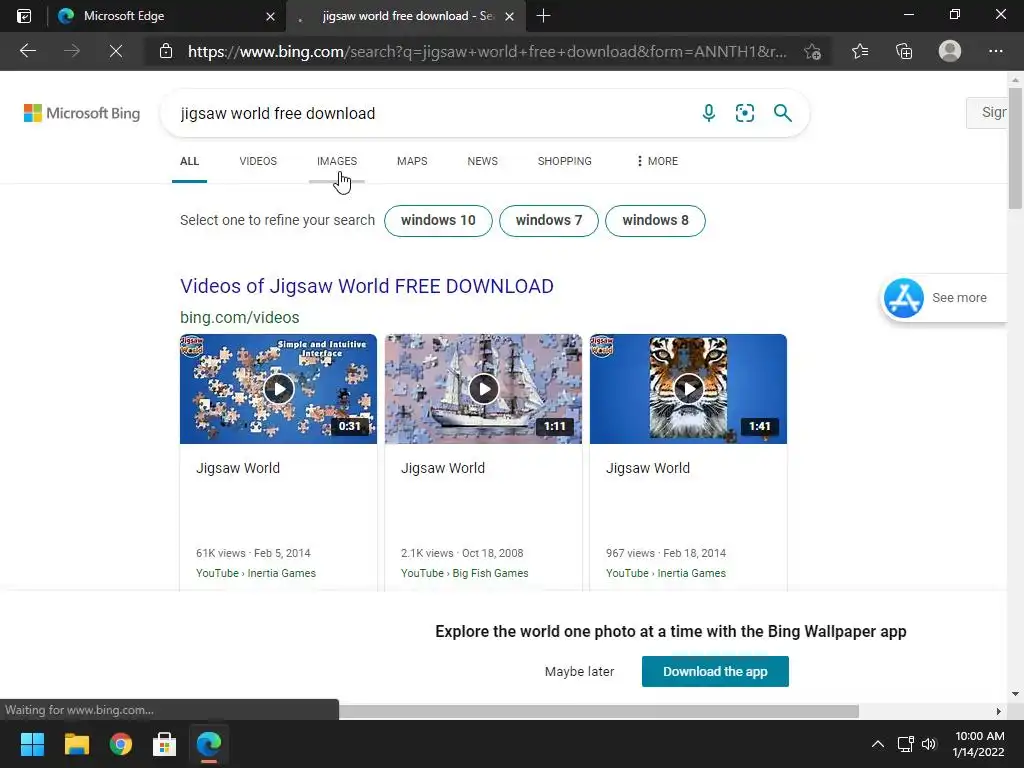This screenshot has width=1024, height=768.
Task: Open the Edge profile avatar
Action: pos(950,51)
